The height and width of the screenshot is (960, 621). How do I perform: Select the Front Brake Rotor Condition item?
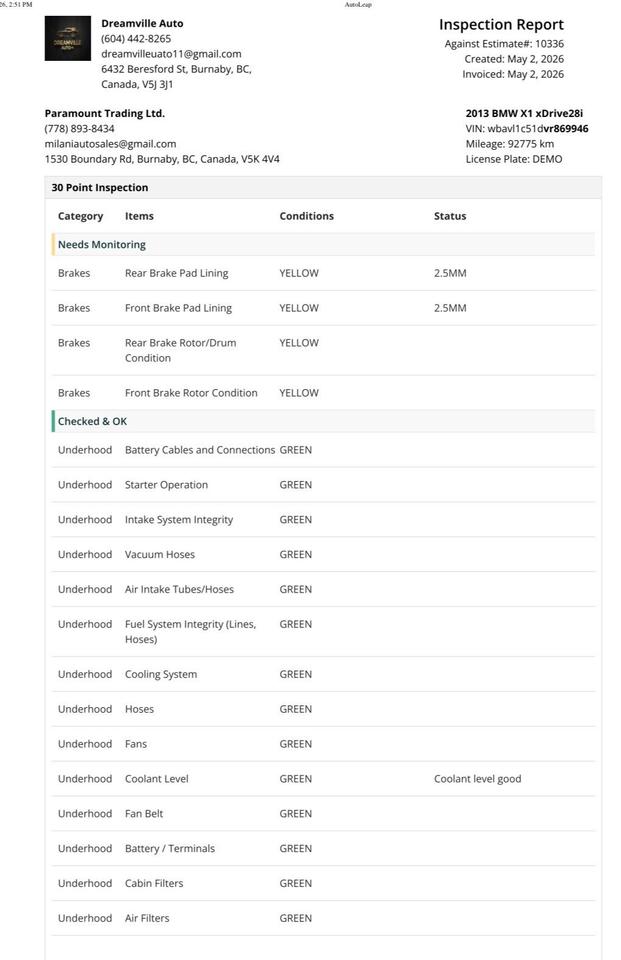coord(191,393)
